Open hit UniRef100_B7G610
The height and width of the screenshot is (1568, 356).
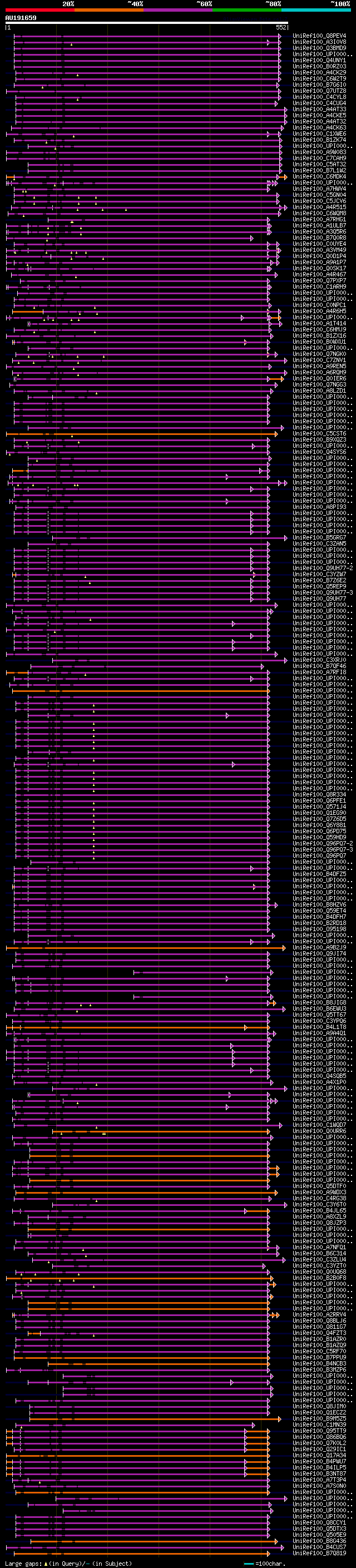[319, 85]
